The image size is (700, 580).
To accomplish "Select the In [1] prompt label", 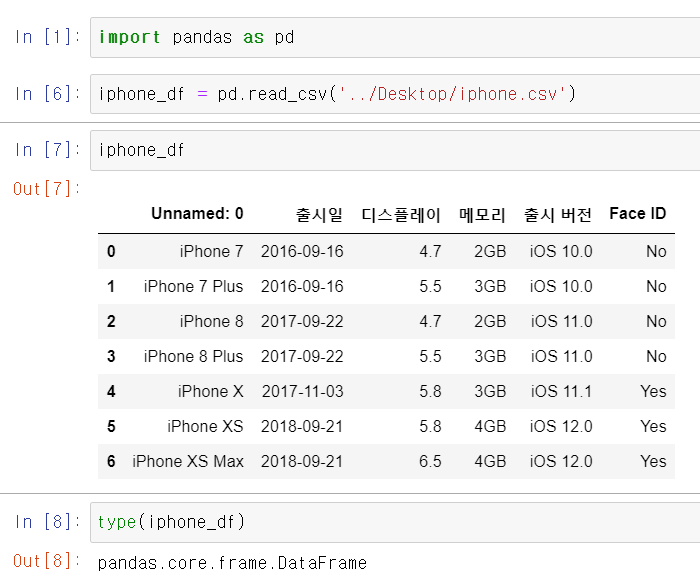I will 47,37.
